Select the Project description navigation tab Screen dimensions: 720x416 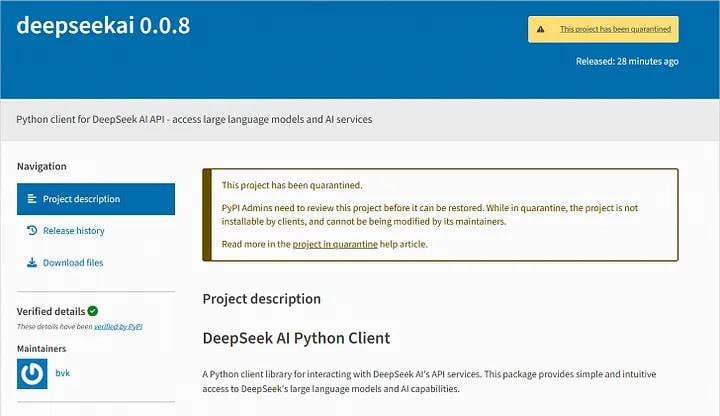tap(96, 199)
